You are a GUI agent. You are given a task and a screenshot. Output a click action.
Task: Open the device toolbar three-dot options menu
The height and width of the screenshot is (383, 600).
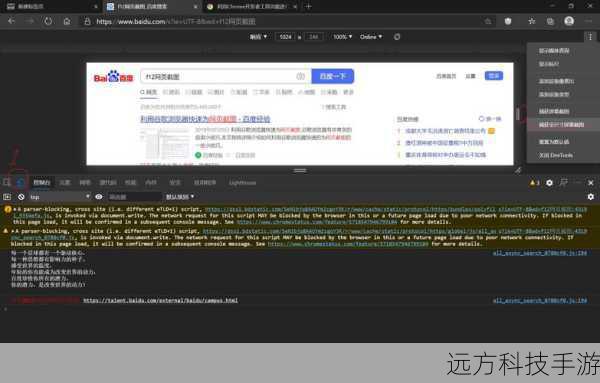click(x=590, y=37)
